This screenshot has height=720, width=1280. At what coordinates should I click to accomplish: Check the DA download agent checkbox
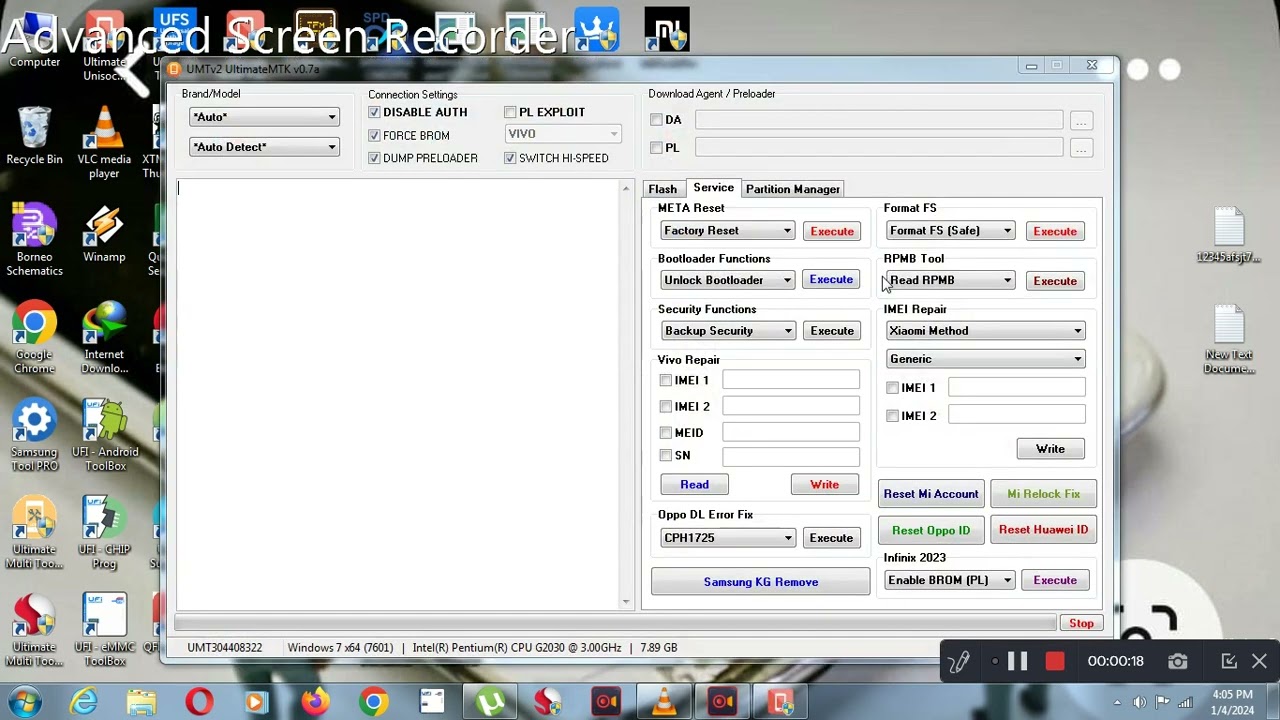click(656, 120)
